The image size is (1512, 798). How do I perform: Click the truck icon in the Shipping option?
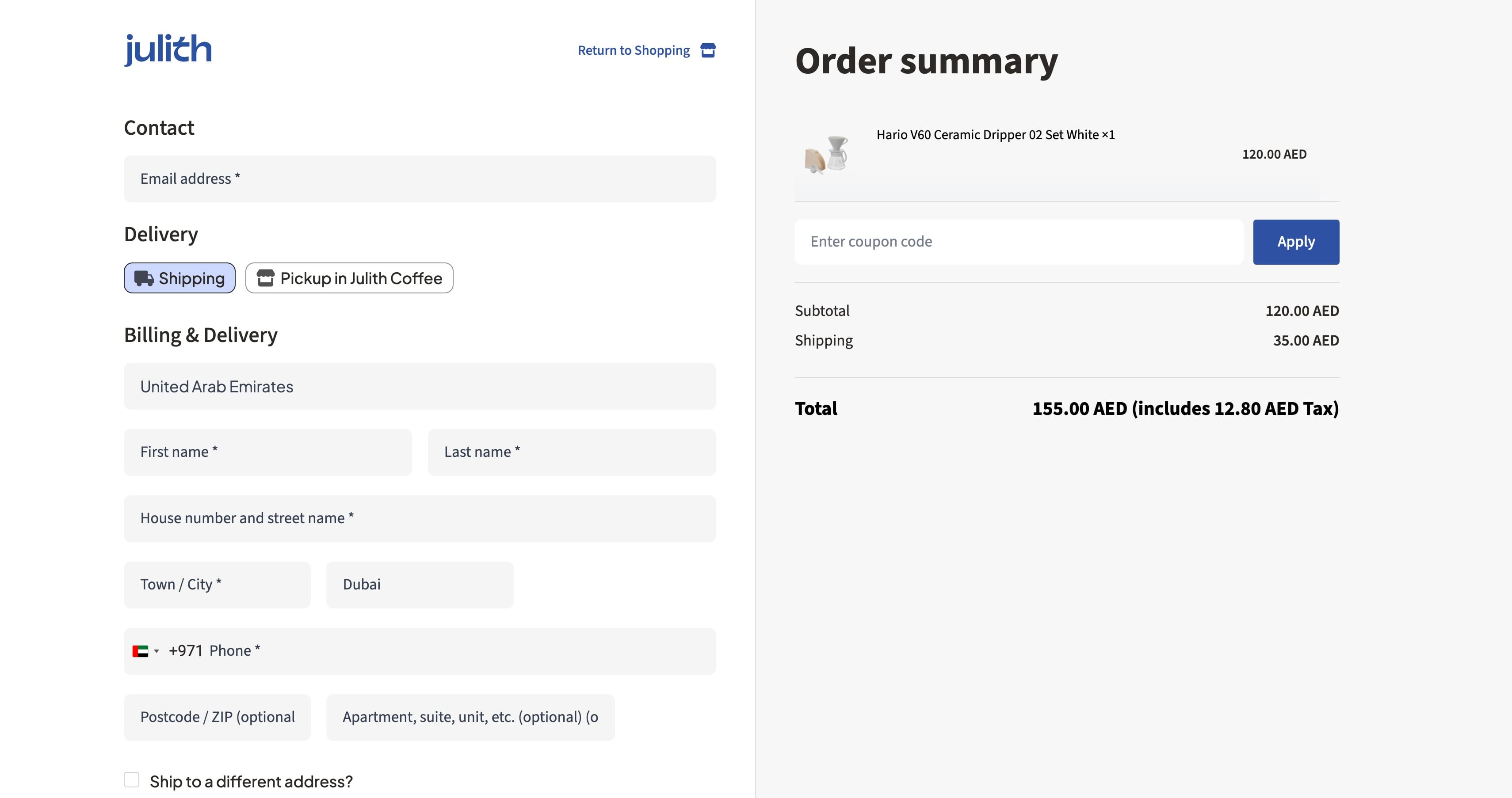144,278
